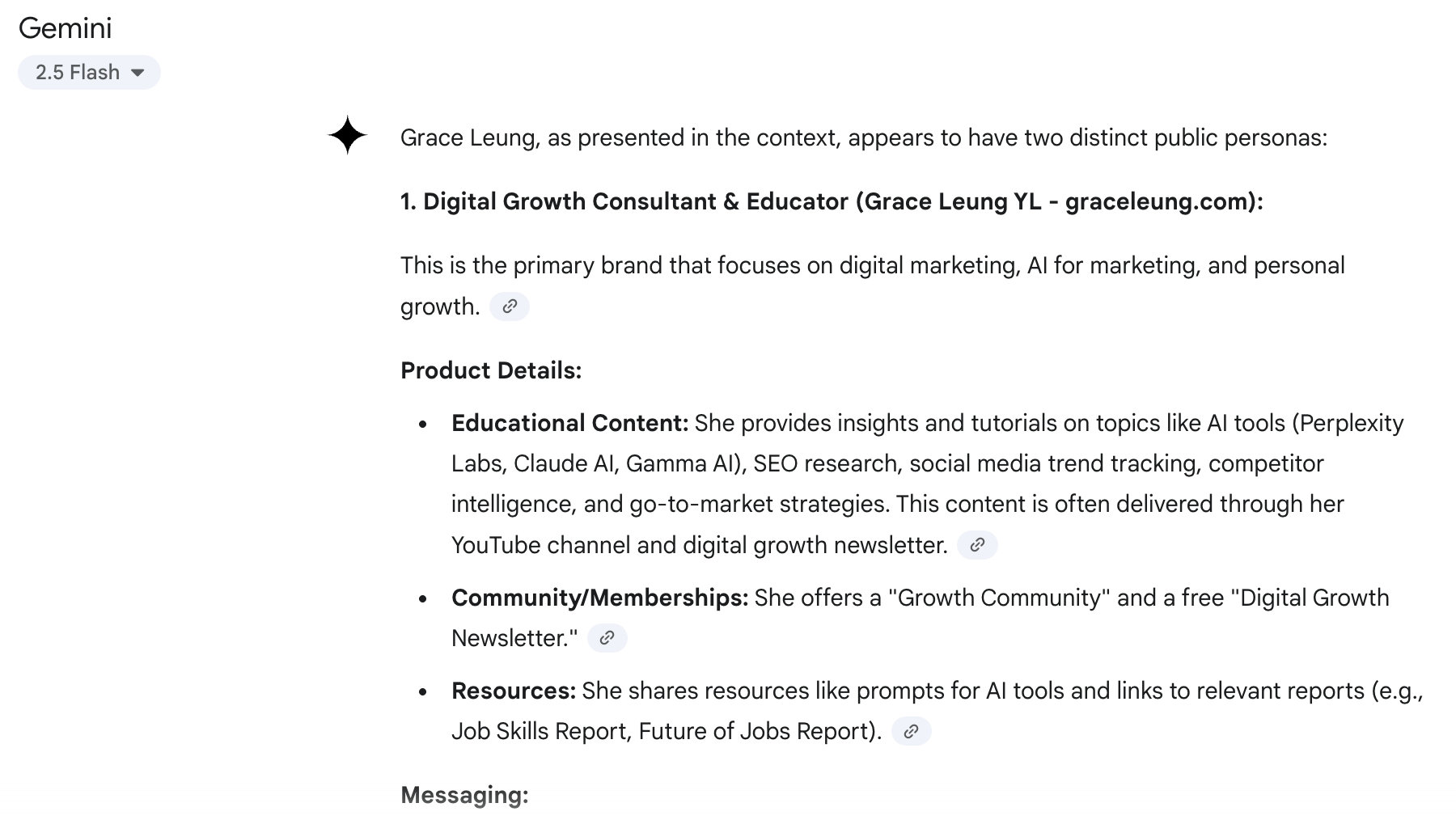Click the graceleung.com text in the heading
The height and width of the screenshot is (820, 1456).
(x=1157, y=201)
